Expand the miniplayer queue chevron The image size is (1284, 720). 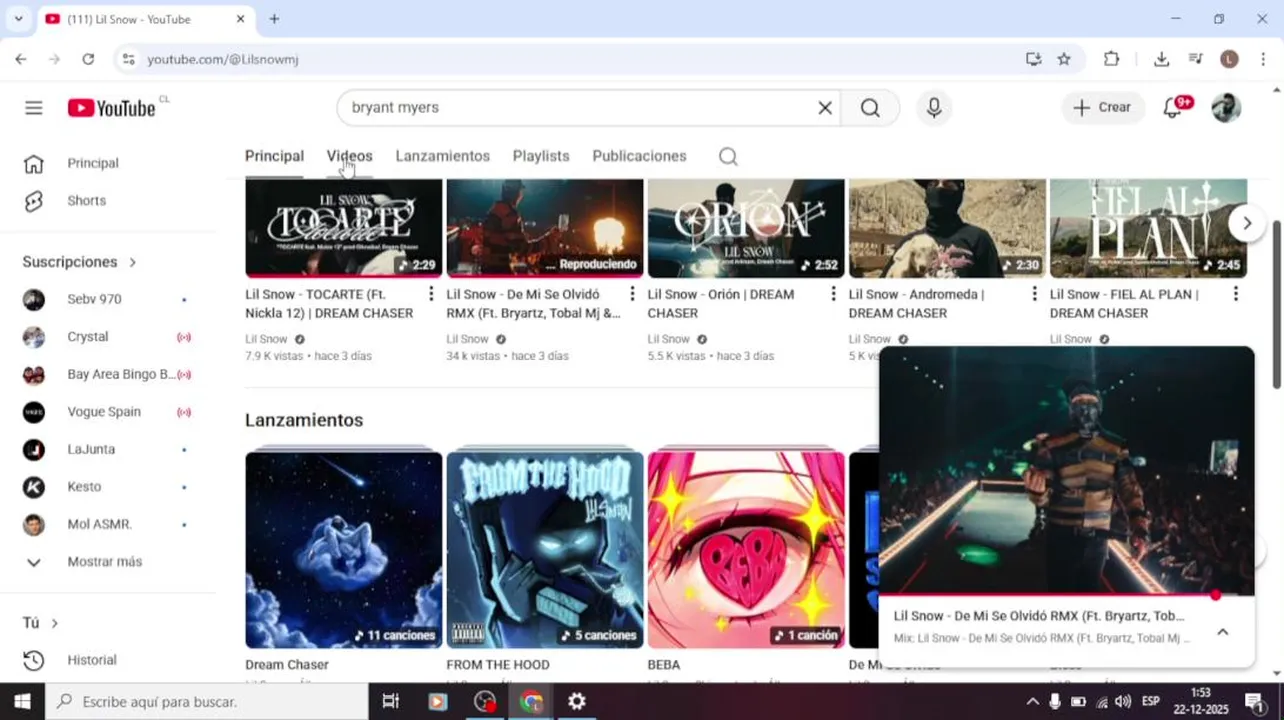click(1222, 632)
